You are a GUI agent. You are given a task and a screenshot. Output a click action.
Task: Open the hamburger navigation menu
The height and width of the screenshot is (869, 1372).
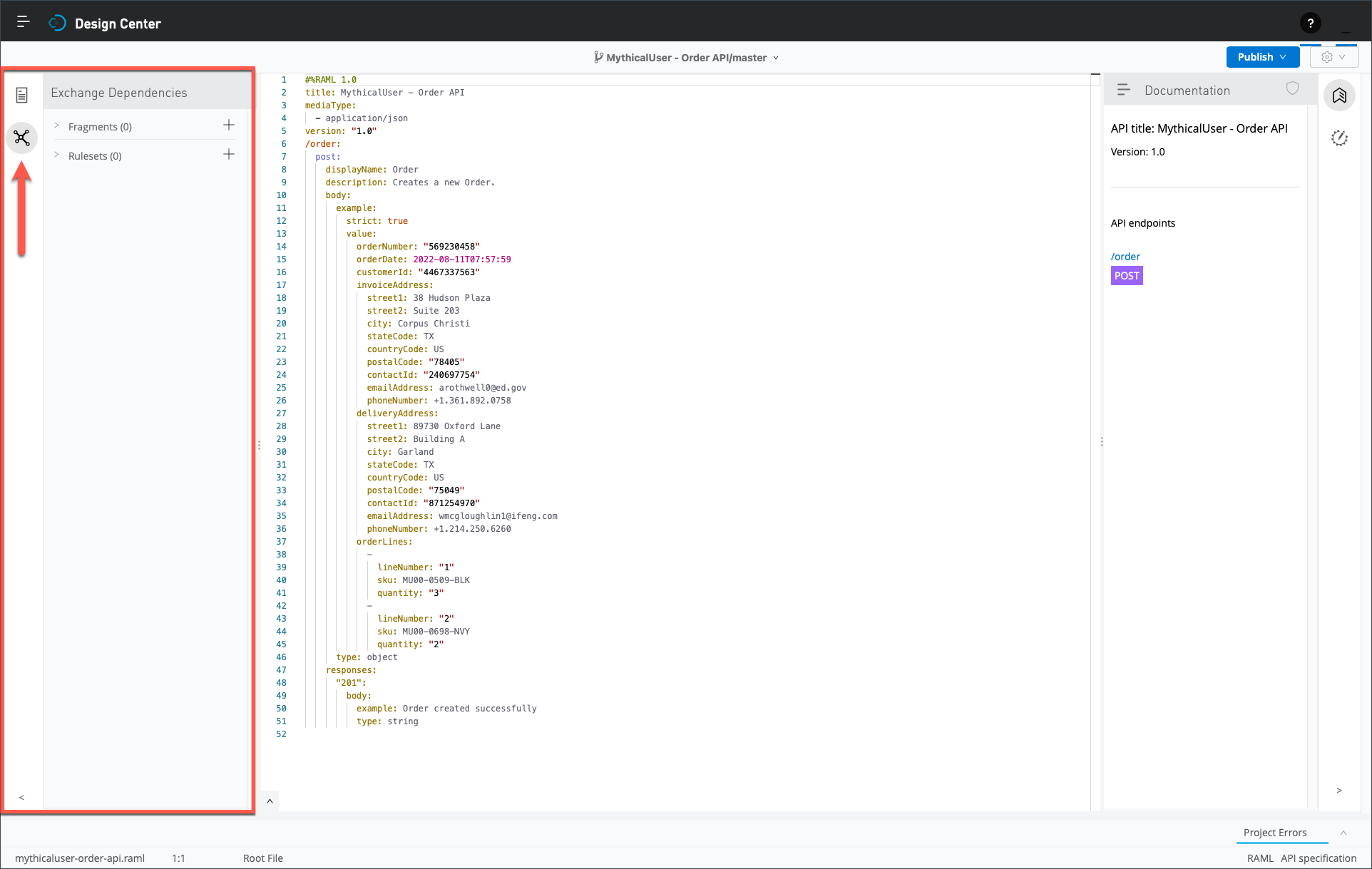click(23, 22)
